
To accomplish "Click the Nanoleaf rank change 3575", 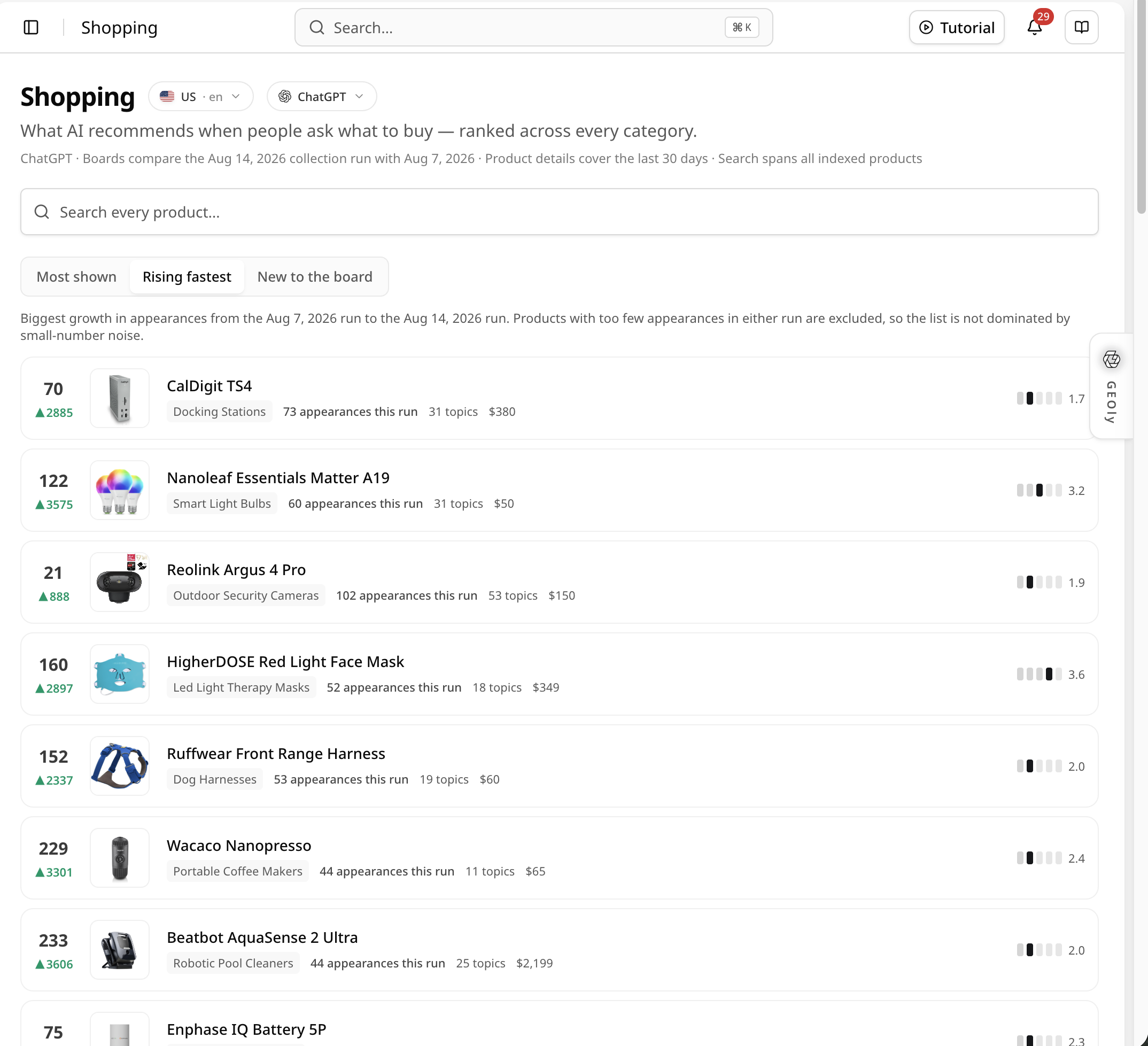I will pos(54,505).
